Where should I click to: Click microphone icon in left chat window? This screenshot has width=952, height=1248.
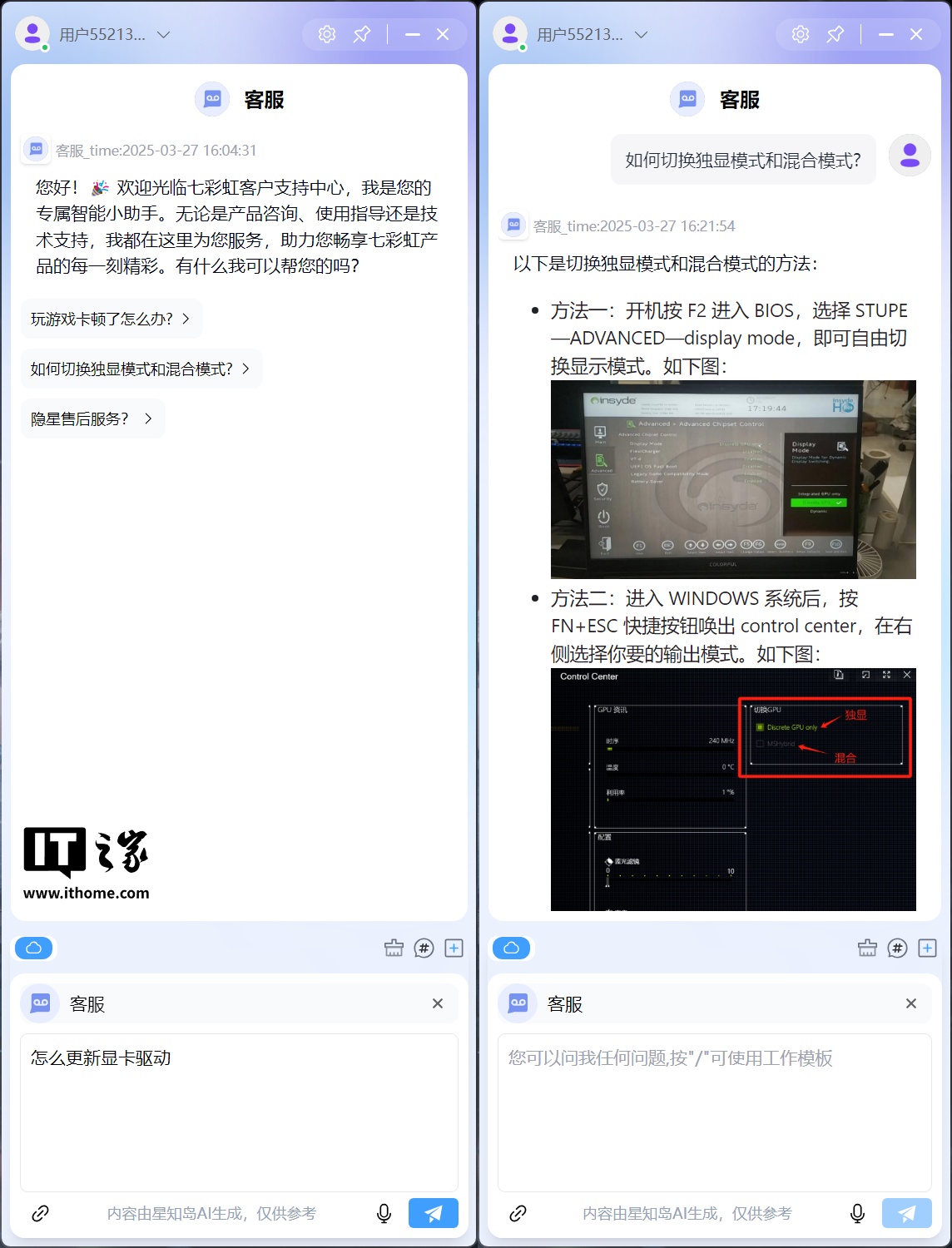[x=384, y=1213]
